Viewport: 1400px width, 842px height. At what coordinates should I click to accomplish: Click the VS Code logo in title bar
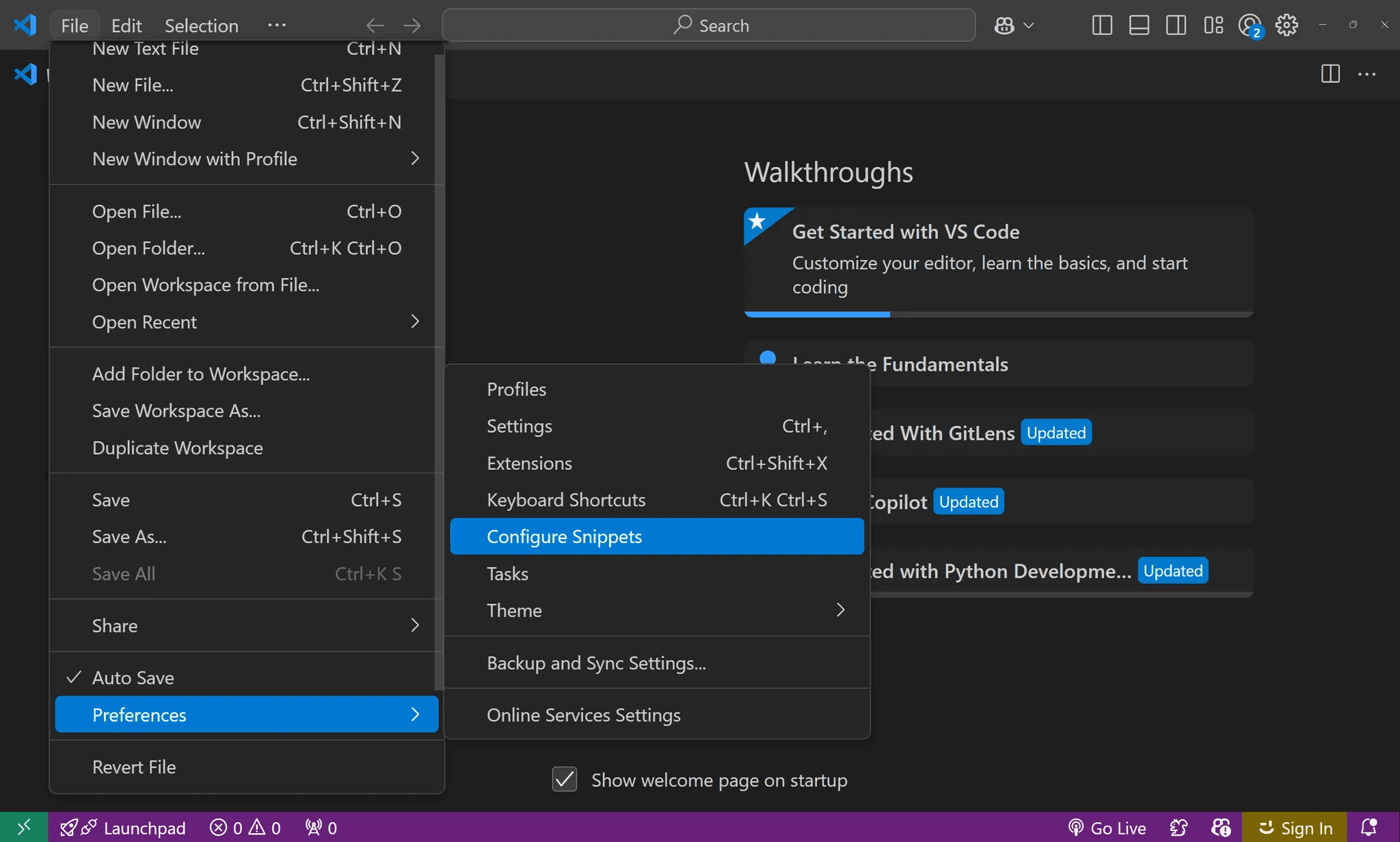[x=25, y=25]
